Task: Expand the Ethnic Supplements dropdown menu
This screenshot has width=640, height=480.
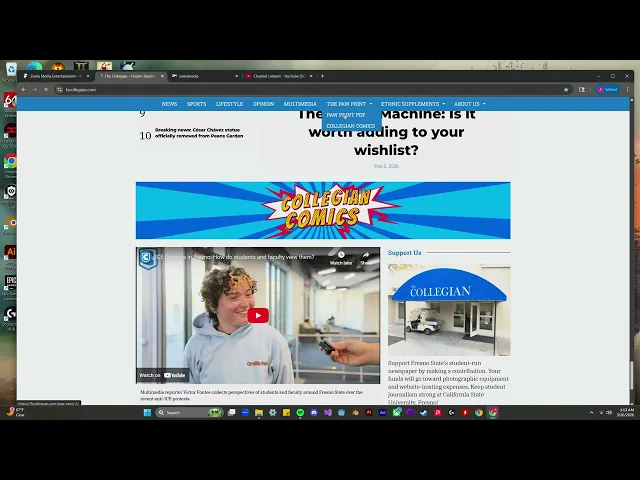Action: (413, 104)
